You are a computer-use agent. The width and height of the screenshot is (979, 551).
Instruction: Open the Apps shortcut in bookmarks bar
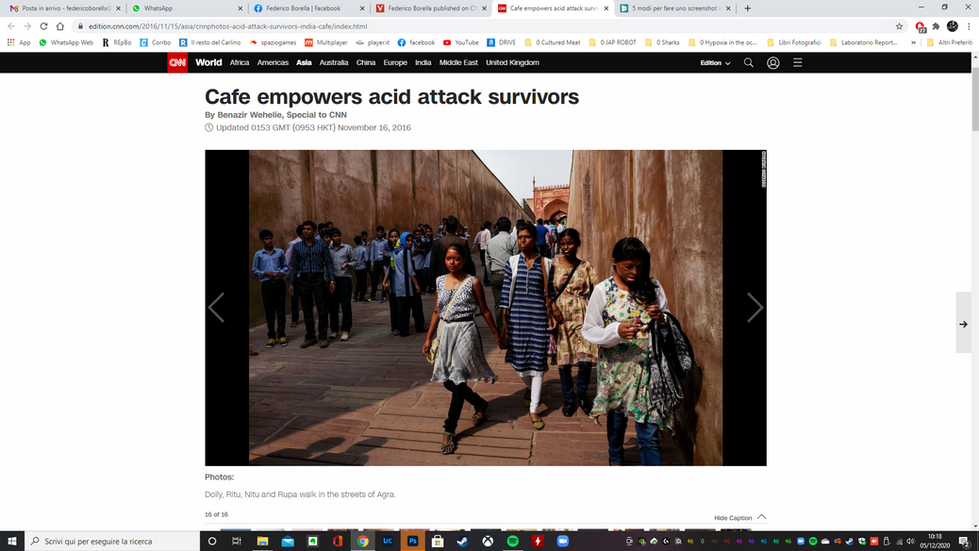pos(19,42)
